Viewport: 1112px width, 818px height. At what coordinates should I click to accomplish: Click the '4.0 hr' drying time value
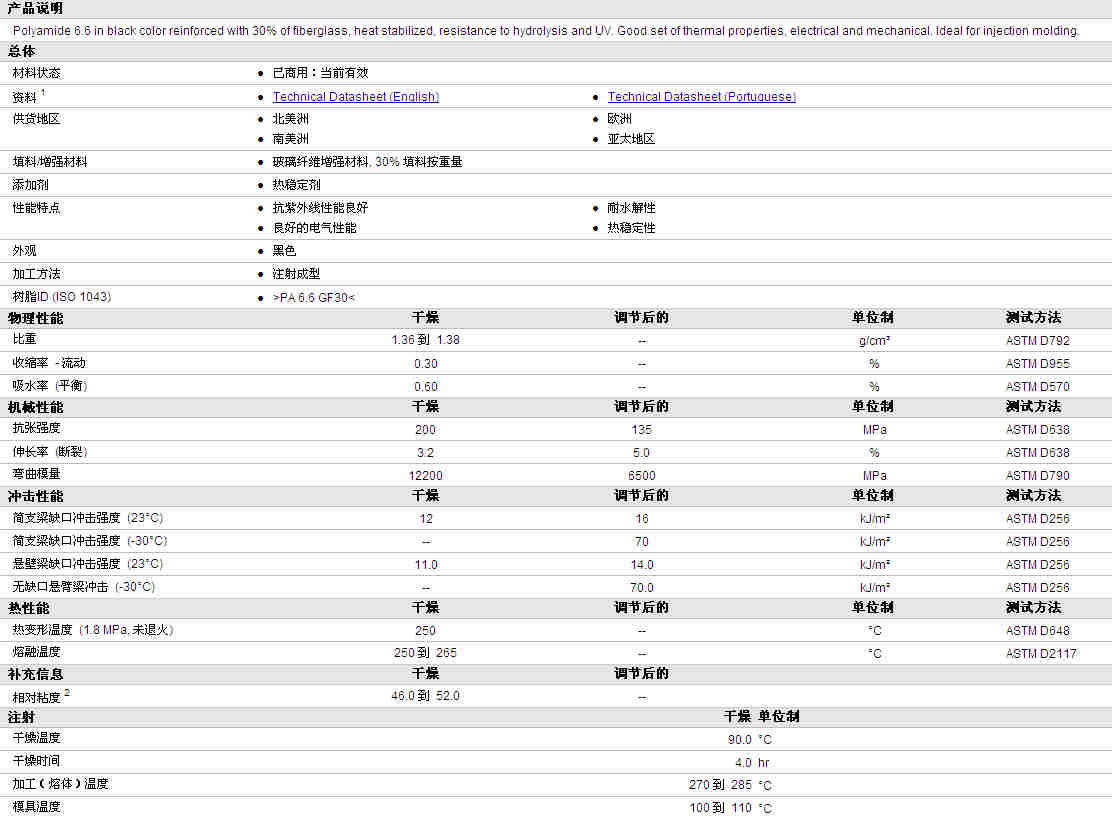coord(752,763)
